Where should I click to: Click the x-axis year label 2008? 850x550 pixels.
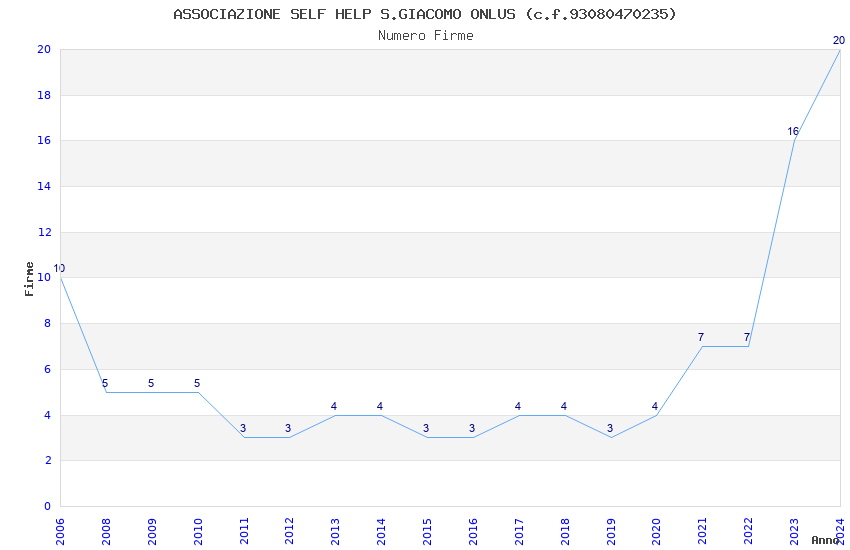(106, 530)
